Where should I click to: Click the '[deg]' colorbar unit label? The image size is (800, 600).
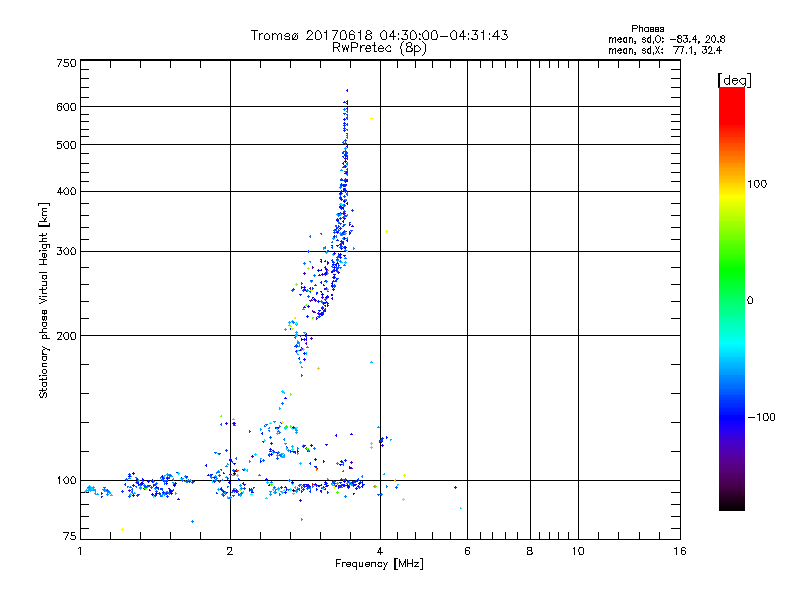(x=734, y=80)
